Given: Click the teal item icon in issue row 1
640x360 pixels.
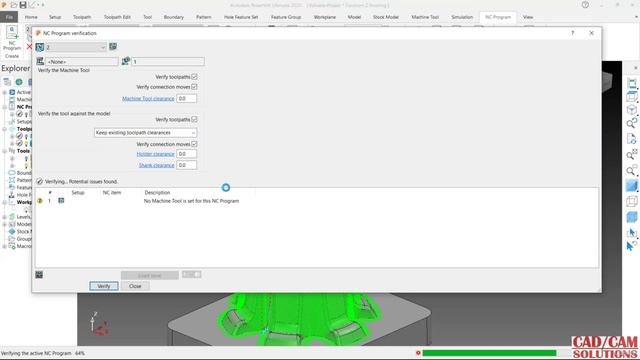Looking at the screenshot, I should tap(61, 200).
